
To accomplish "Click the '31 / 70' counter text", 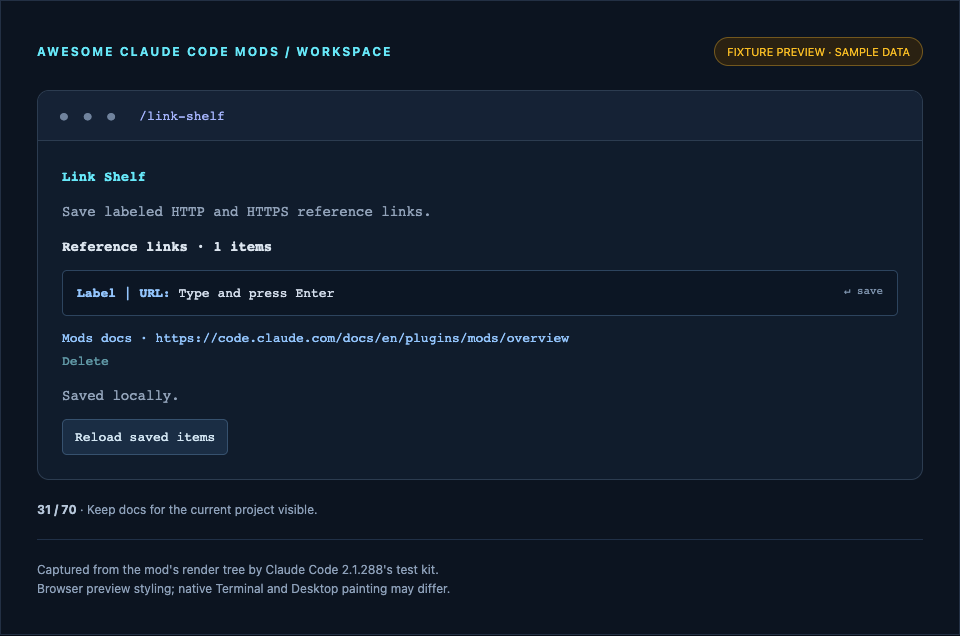I will [57, 510].
